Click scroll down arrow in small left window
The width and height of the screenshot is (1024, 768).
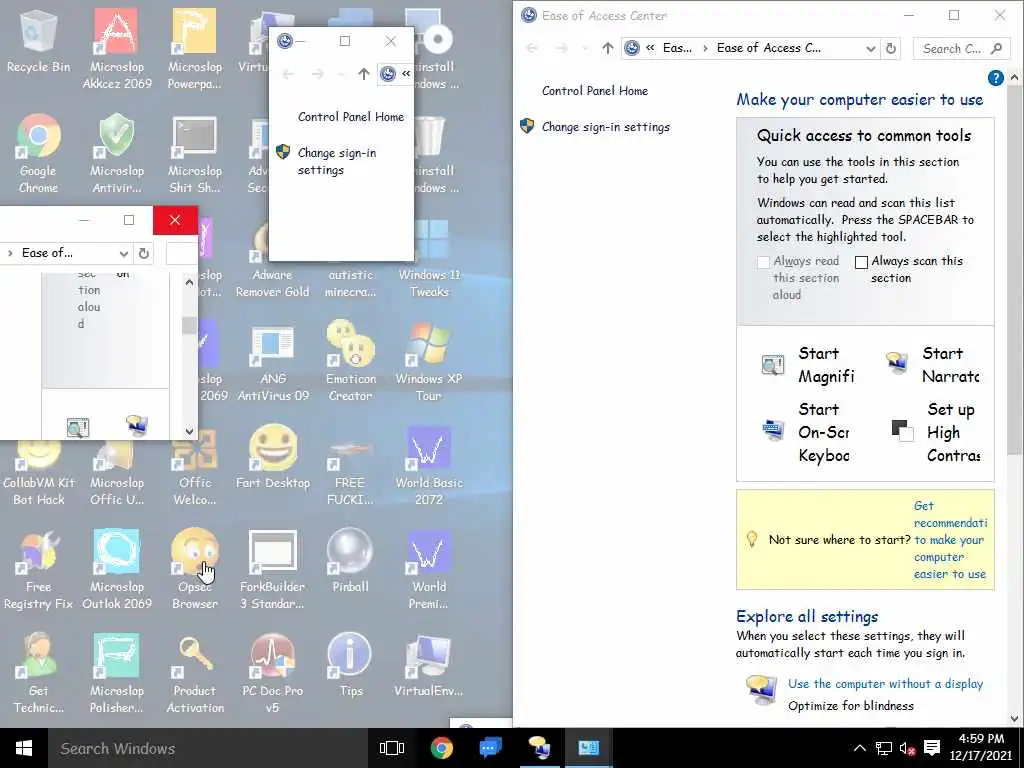point(189,431)
